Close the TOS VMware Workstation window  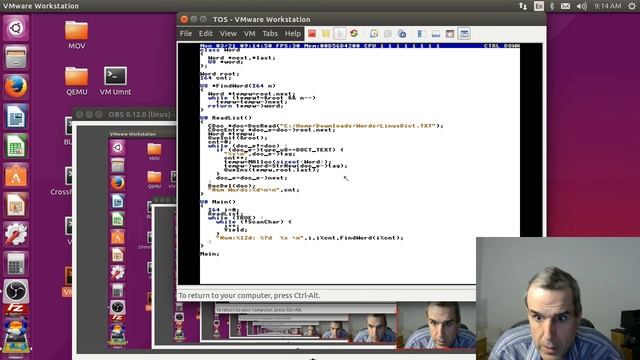pyautogui.click(x=184, y=19)
